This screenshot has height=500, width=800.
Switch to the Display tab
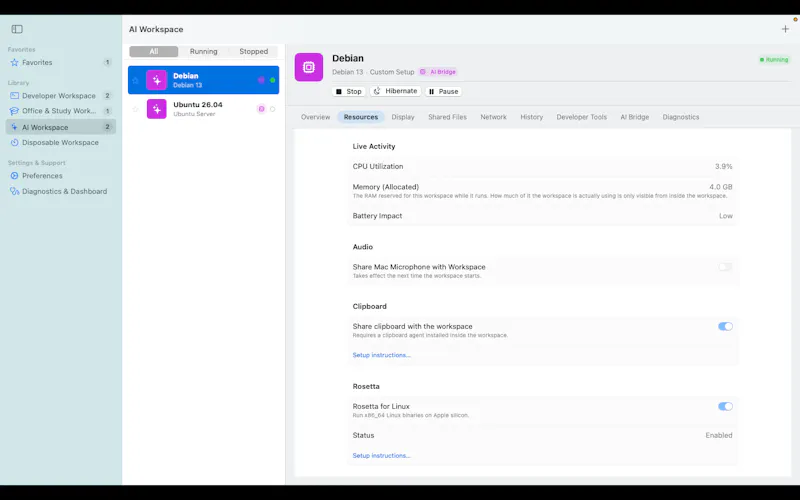[x=403, y=117]
